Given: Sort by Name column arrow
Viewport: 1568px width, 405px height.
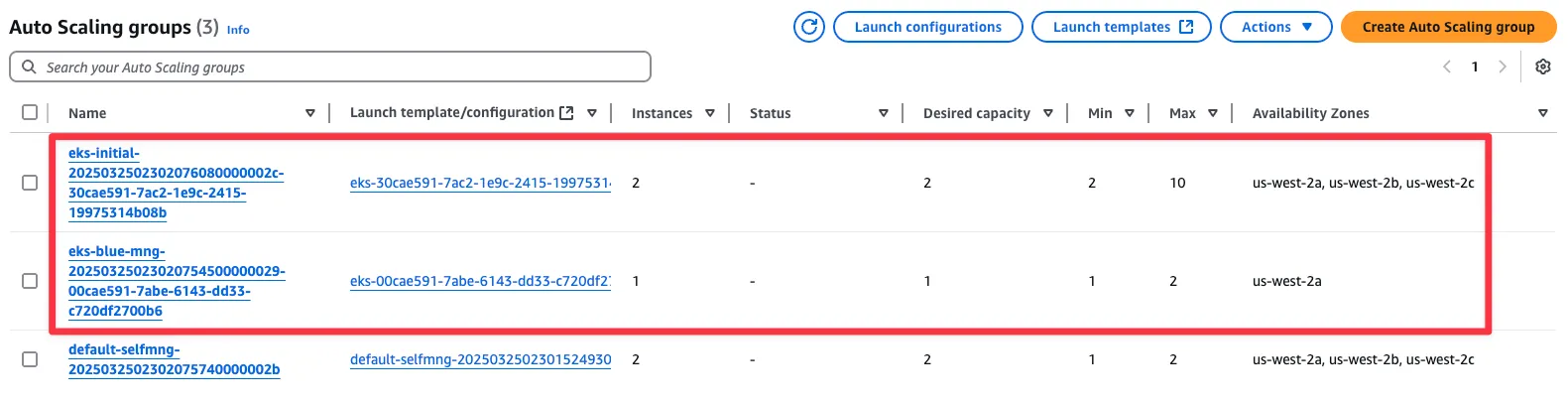Looking at the screenshot, I should [x=310, y=113].
